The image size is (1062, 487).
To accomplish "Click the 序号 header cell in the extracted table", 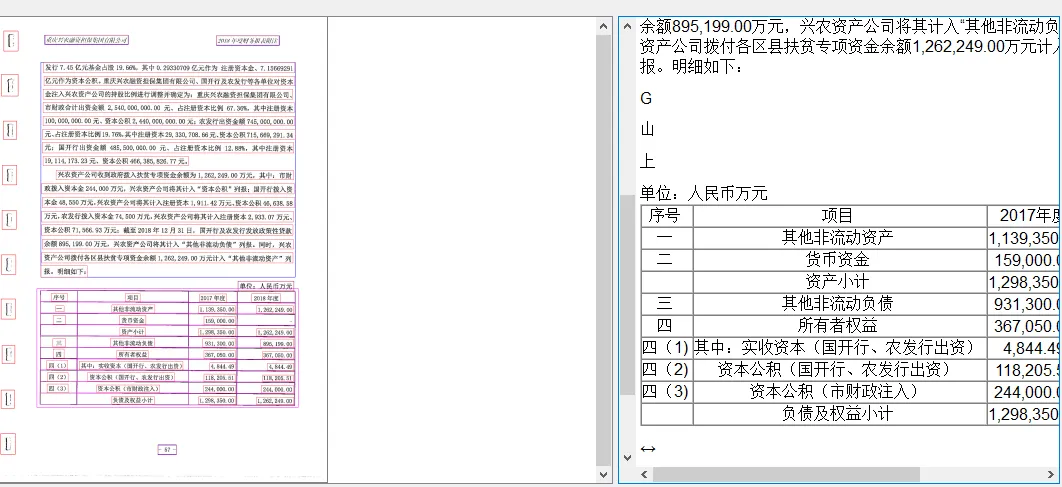I will [664, 216].
